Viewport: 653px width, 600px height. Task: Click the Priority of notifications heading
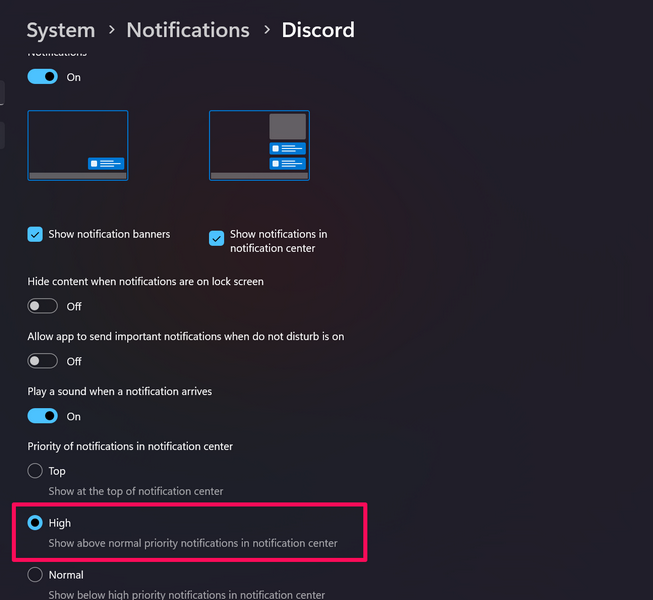click(130, 446)
